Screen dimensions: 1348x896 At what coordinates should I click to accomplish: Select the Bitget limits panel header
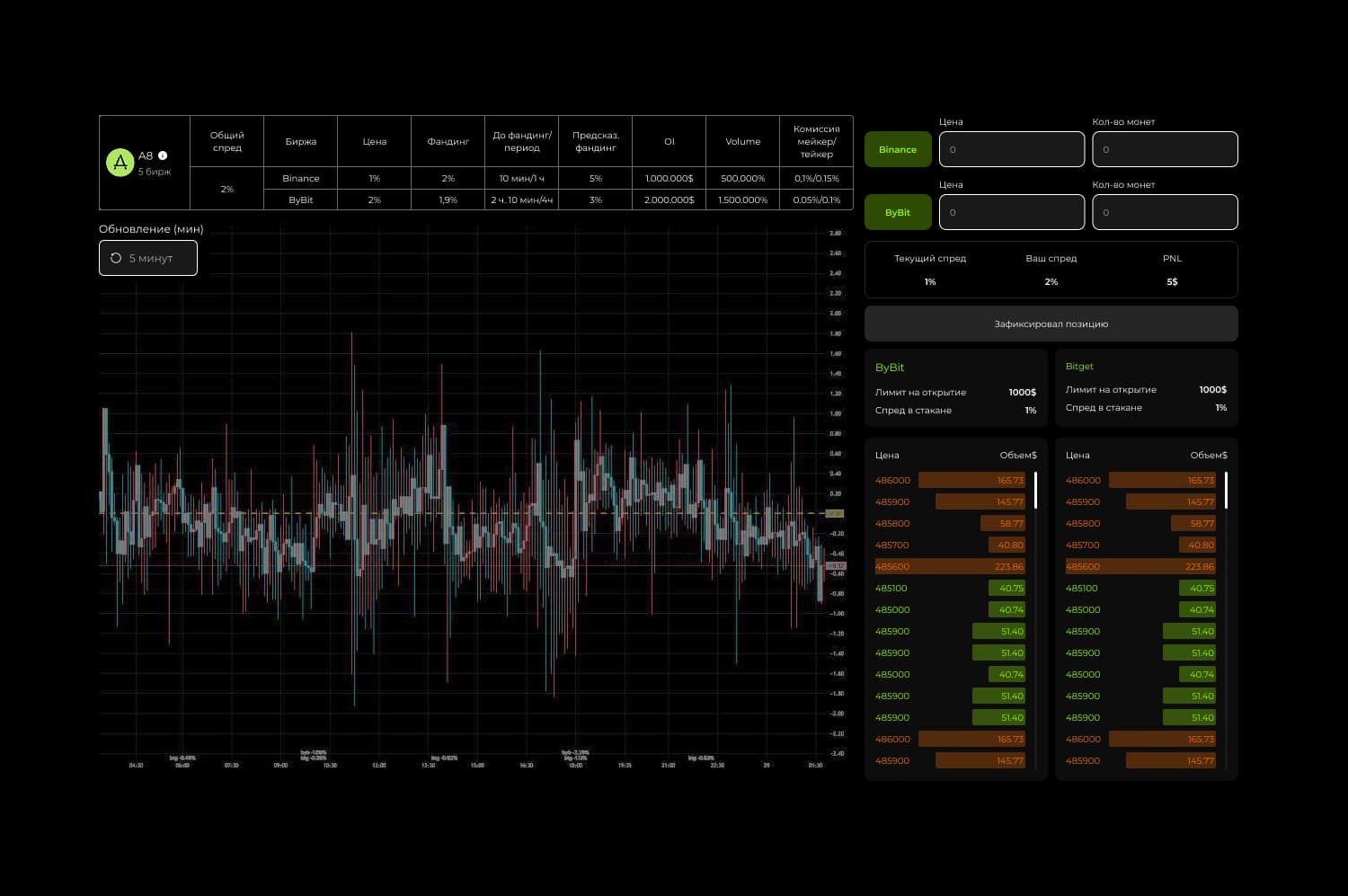coord(1079,366)
